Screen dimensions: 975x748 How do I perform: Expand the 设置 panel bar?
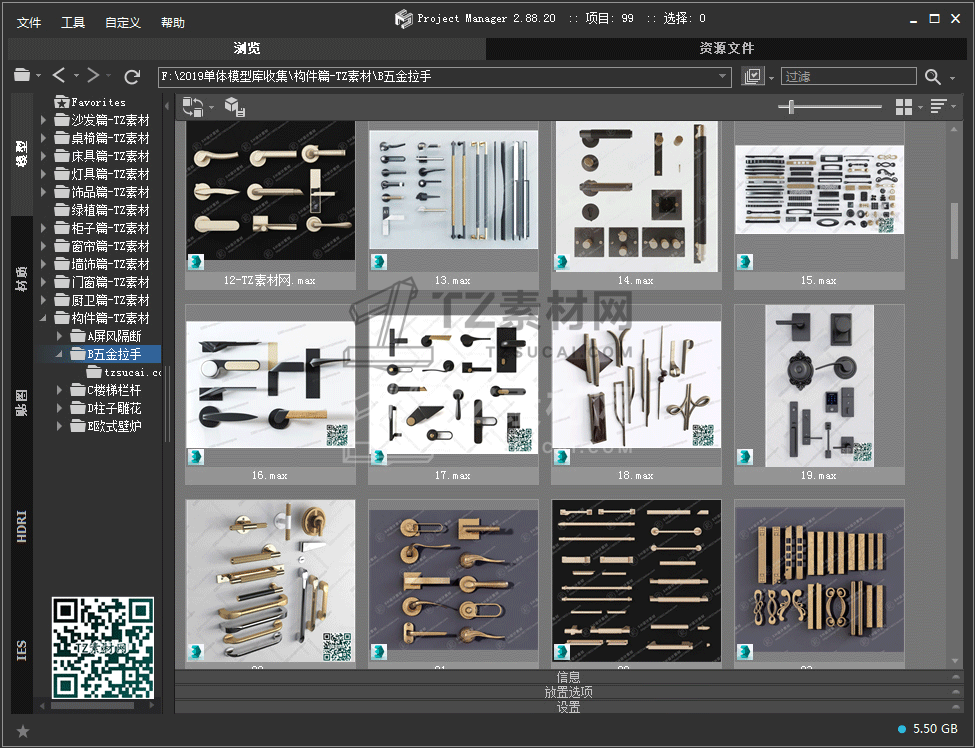click(x=568, y=707)
